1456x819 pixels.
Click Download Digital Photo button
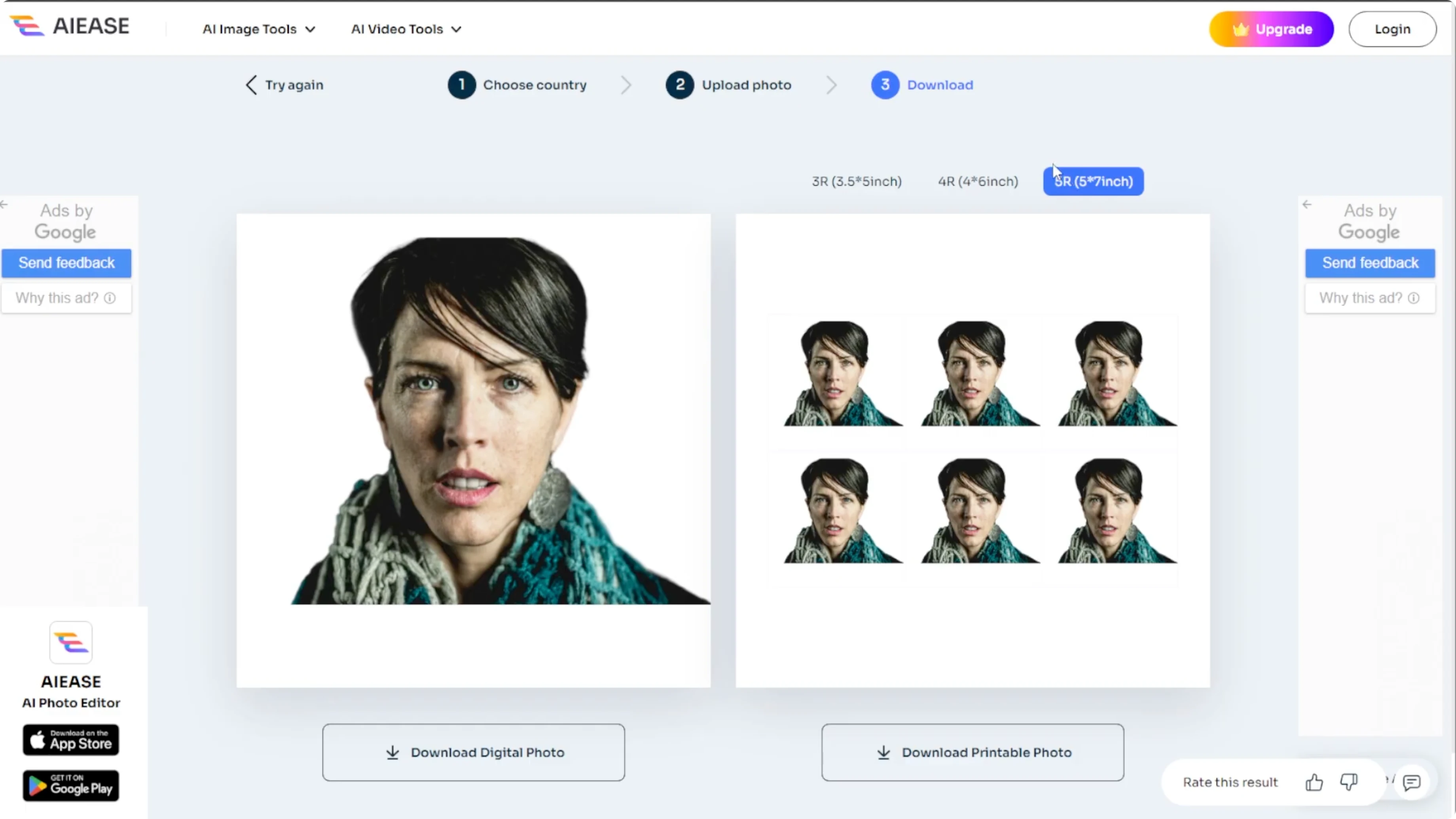(474, 752)
